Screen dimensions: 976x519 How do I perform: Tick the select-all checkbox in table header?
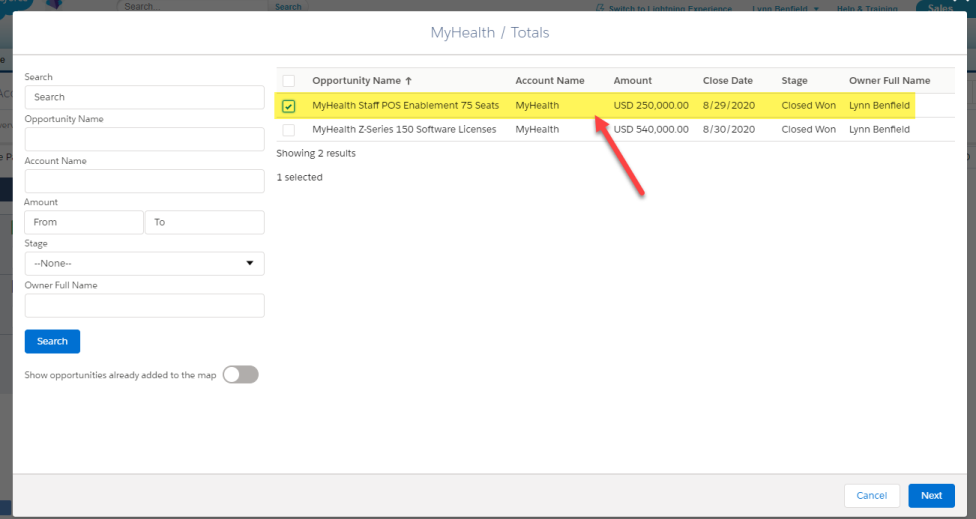[x=288, y=81]
